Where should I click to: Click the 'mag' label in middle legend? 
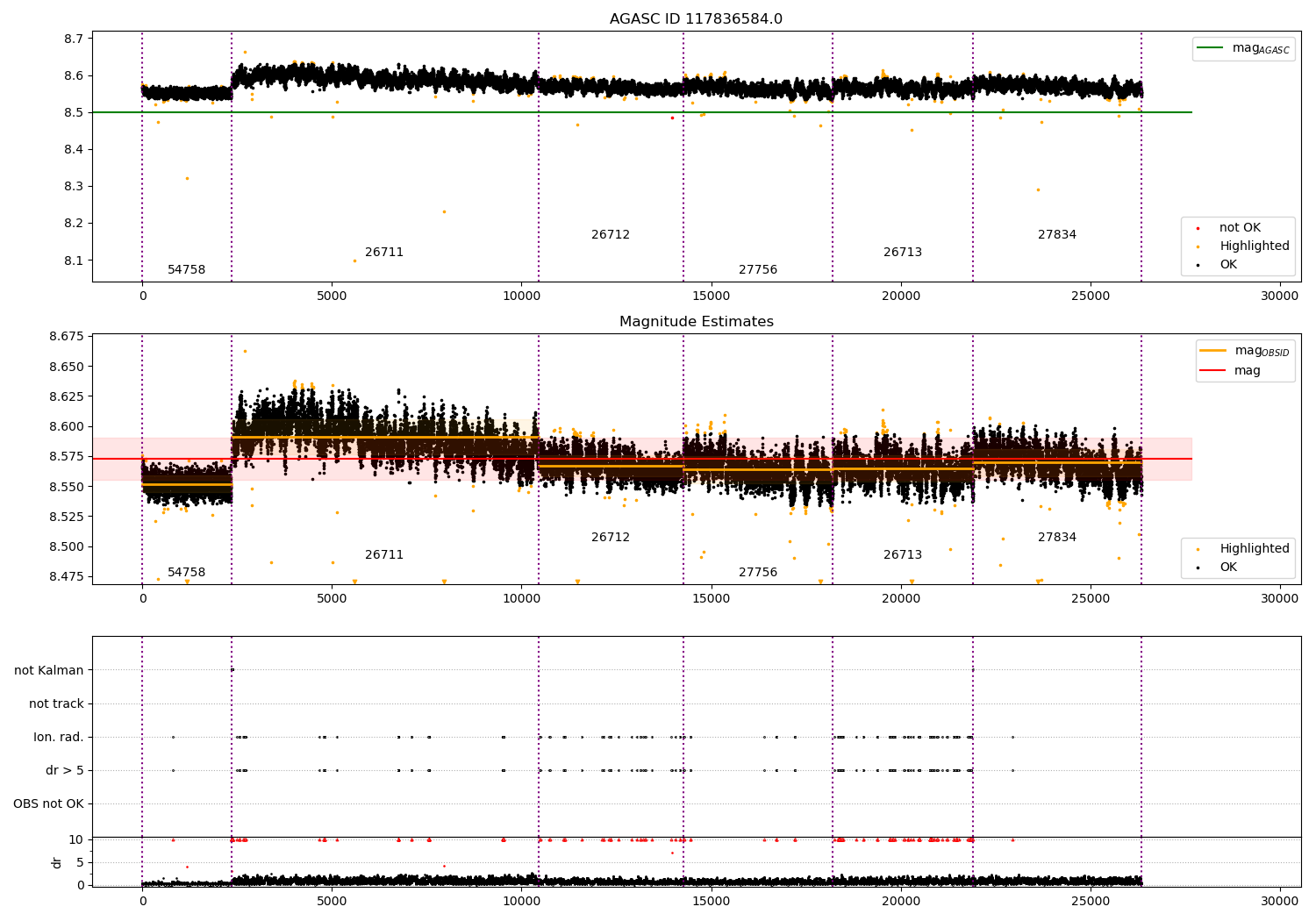click(x=1247, y=371)
